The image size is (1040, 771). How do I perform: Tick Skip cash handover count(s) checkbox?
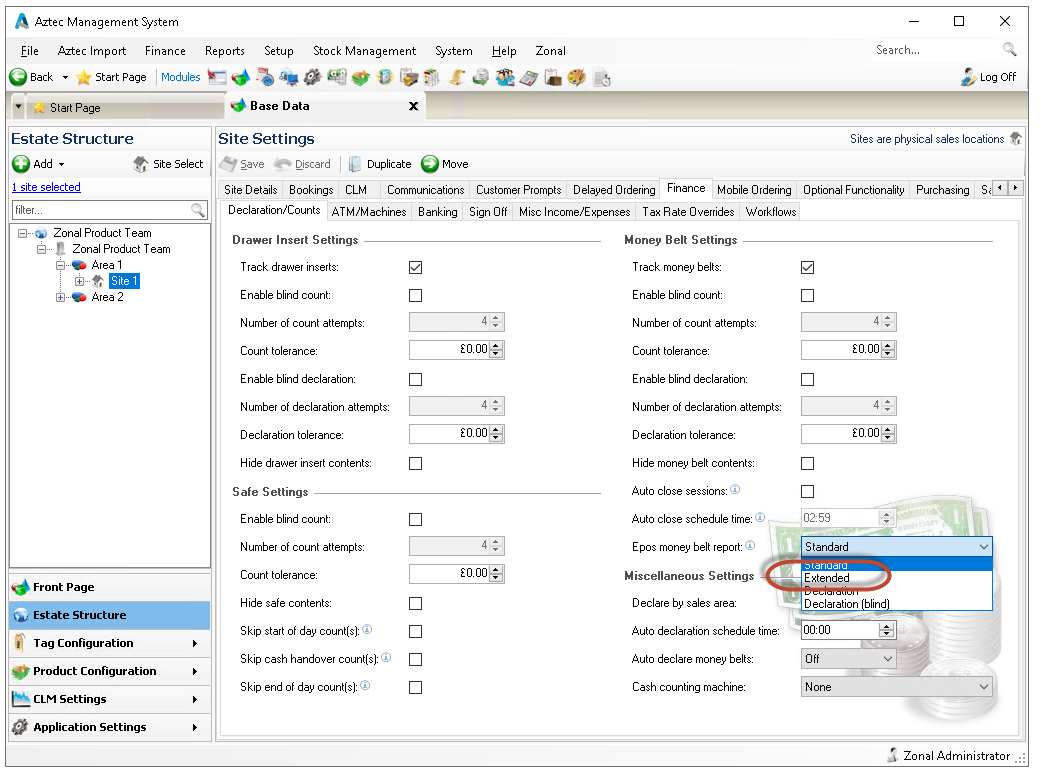tap(415, 660)
